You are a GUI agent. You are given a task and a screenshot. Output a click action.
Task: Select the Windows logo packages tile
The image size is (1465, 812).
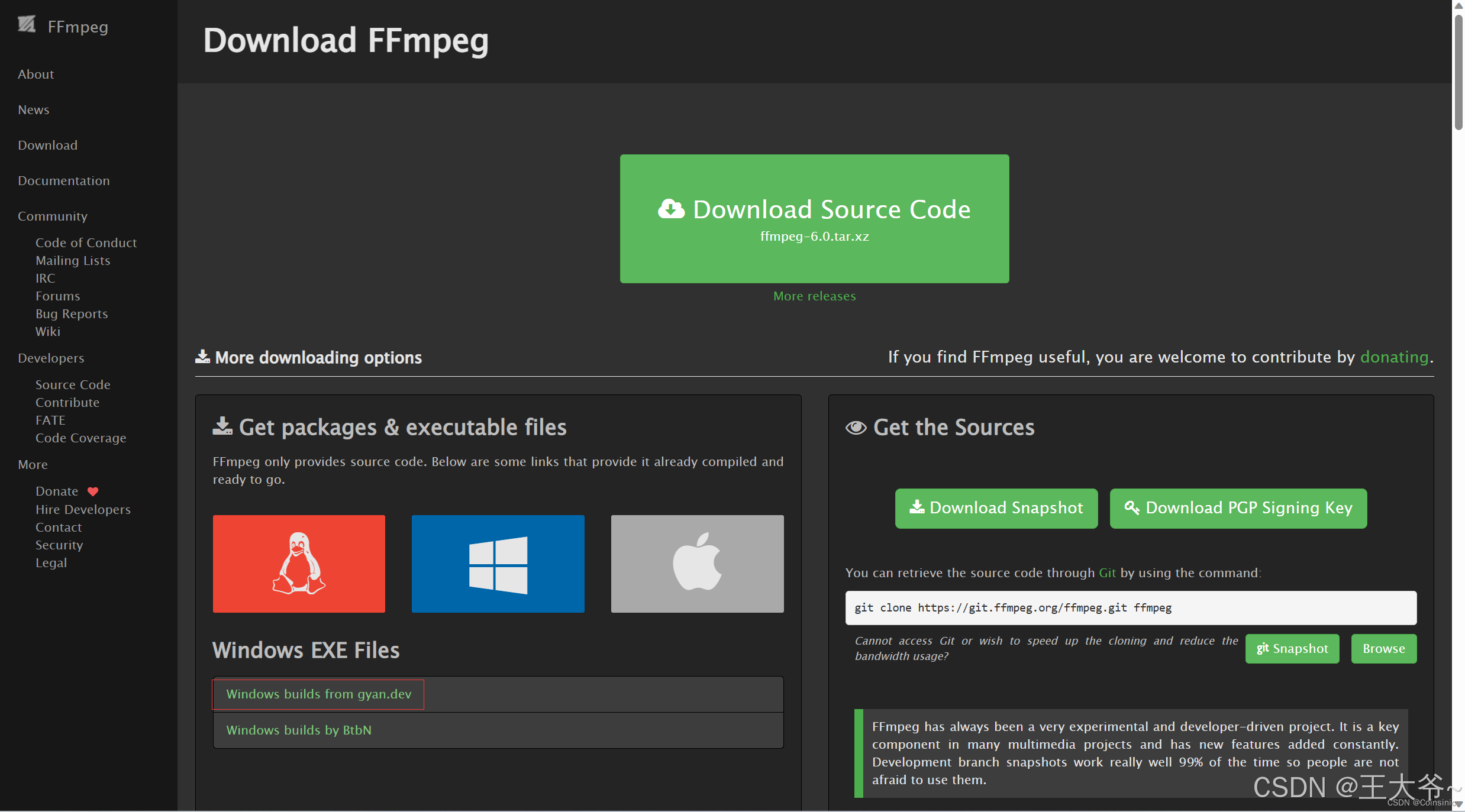498,563
